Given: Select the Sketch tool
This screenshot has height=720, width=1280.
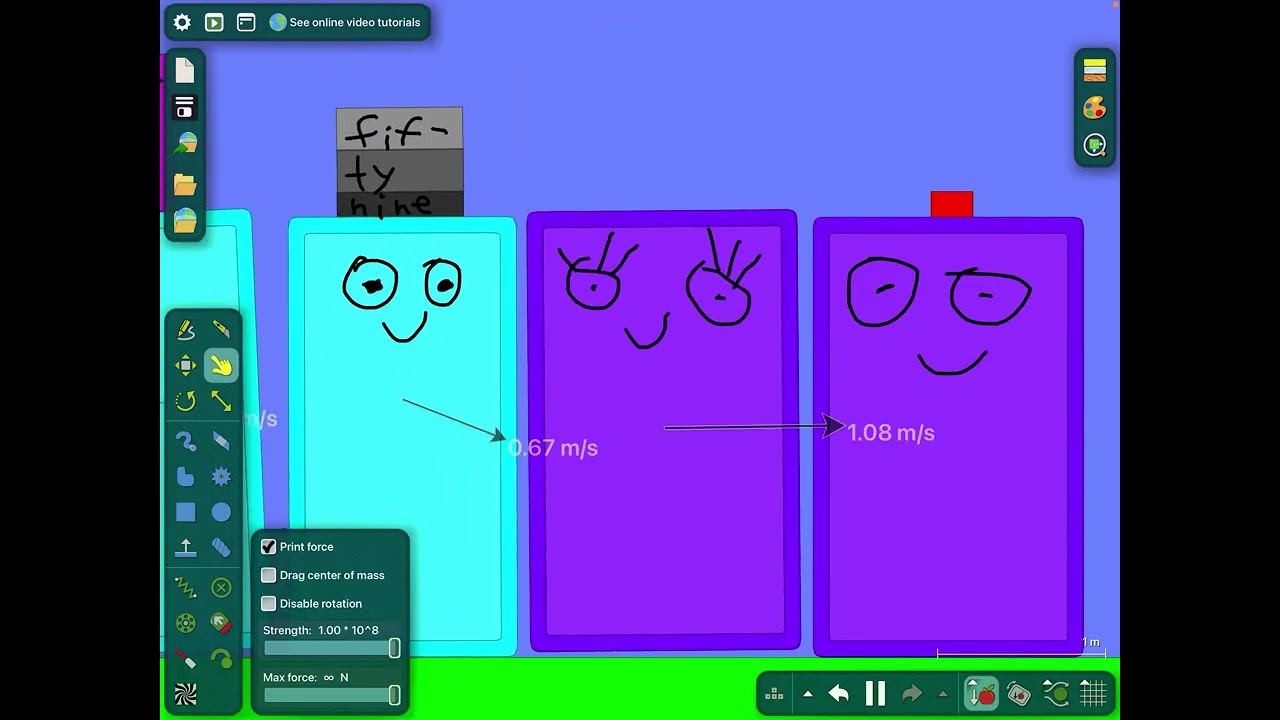Looking at the screenshot, I should (x=186, y=330).
